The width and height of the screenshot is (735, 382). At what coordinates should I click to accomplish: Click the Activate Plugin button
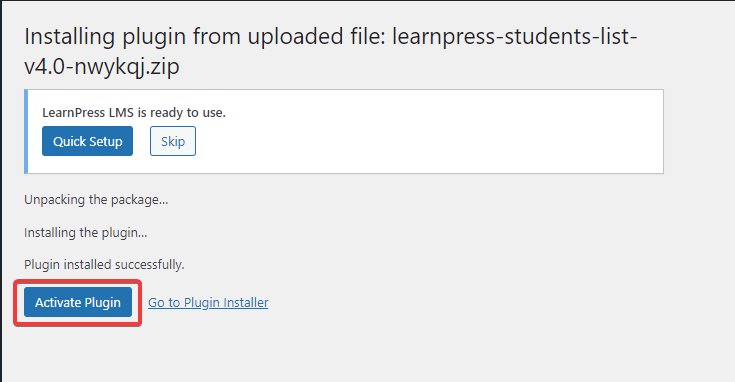click(78, 302)
